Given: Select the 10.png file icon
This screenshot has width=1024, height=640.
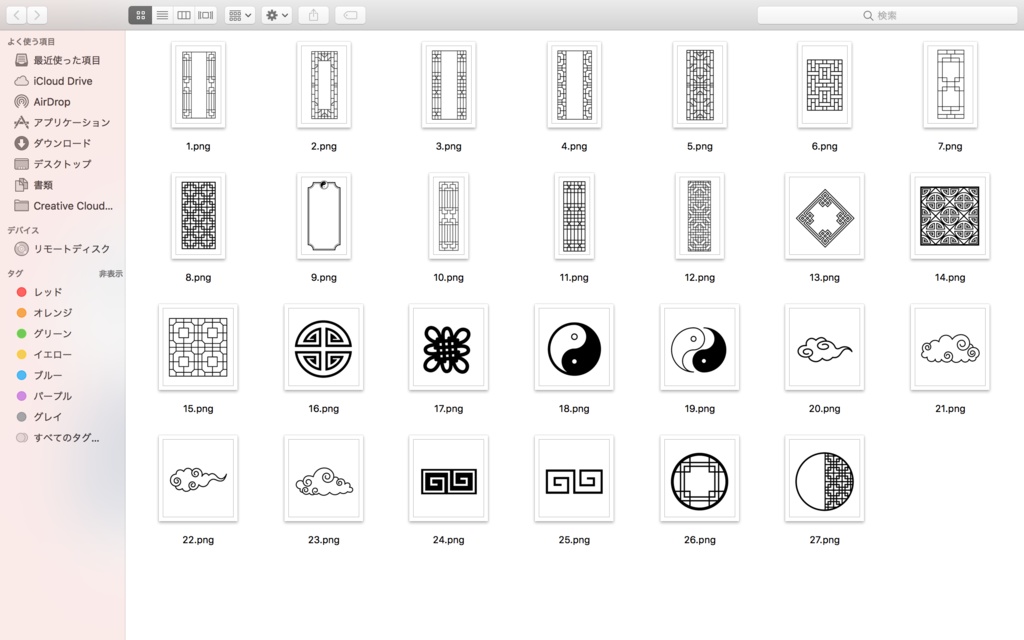Looking at the screenshot, I should pyautogui.click(x=449, y=216).
